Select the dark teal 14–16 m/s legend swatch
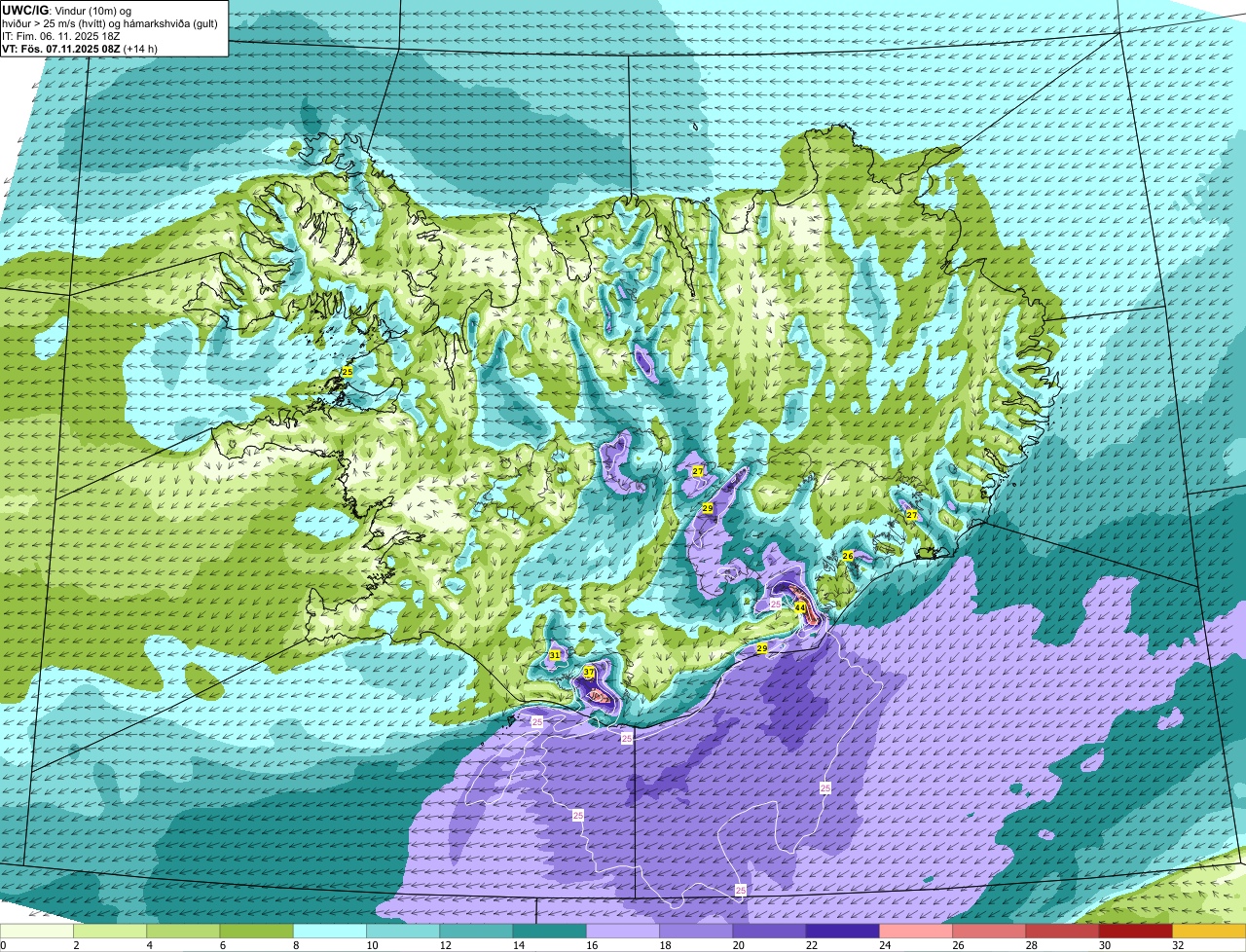 [550, 932]
